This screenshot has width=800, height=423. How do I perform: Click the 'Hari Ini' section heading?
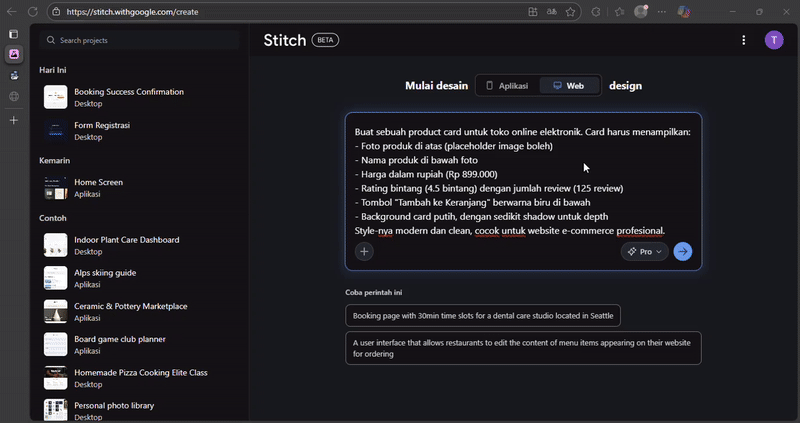pos(53,70)
